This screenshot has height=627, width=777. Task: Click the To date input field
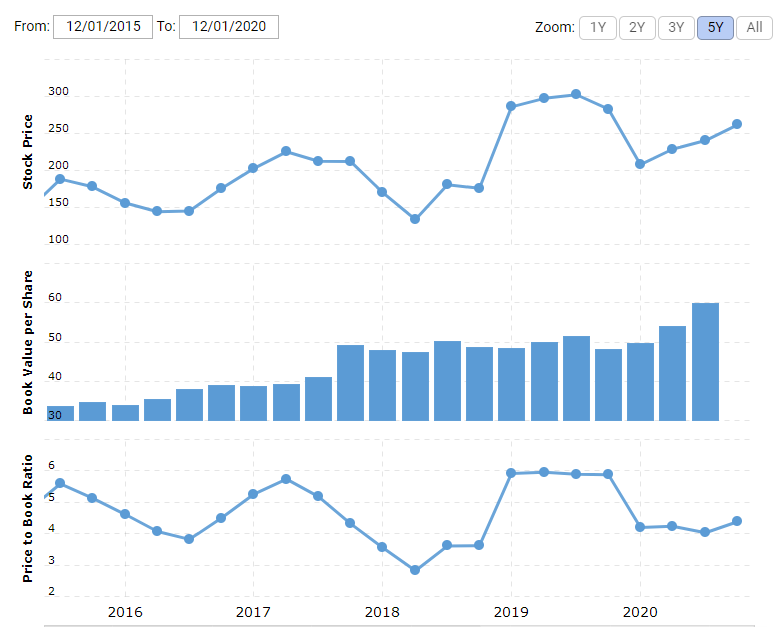228,27
